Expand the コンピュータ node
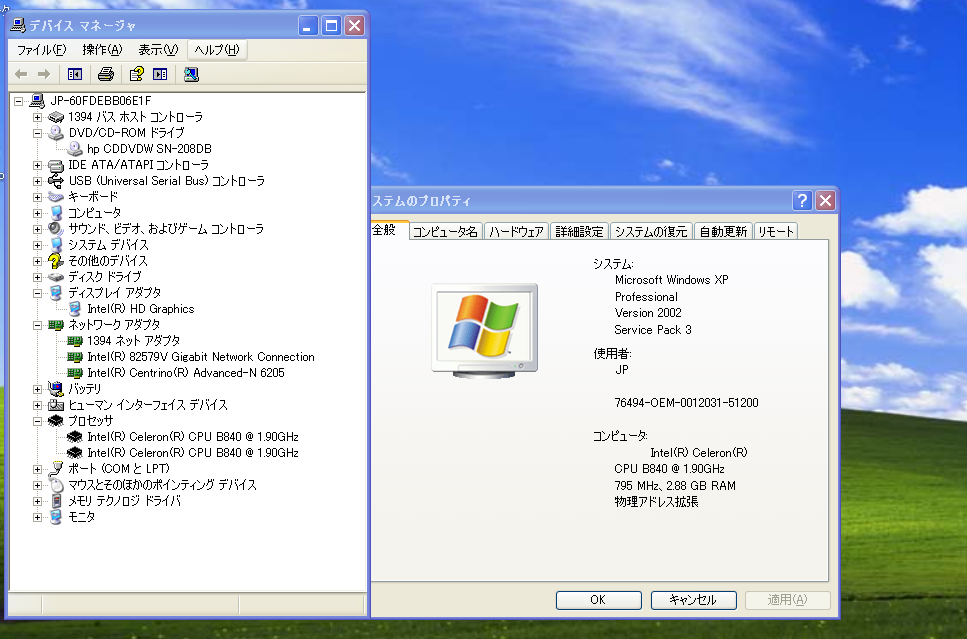The height and width of the screenshot is (639, 967). point(37,213)
